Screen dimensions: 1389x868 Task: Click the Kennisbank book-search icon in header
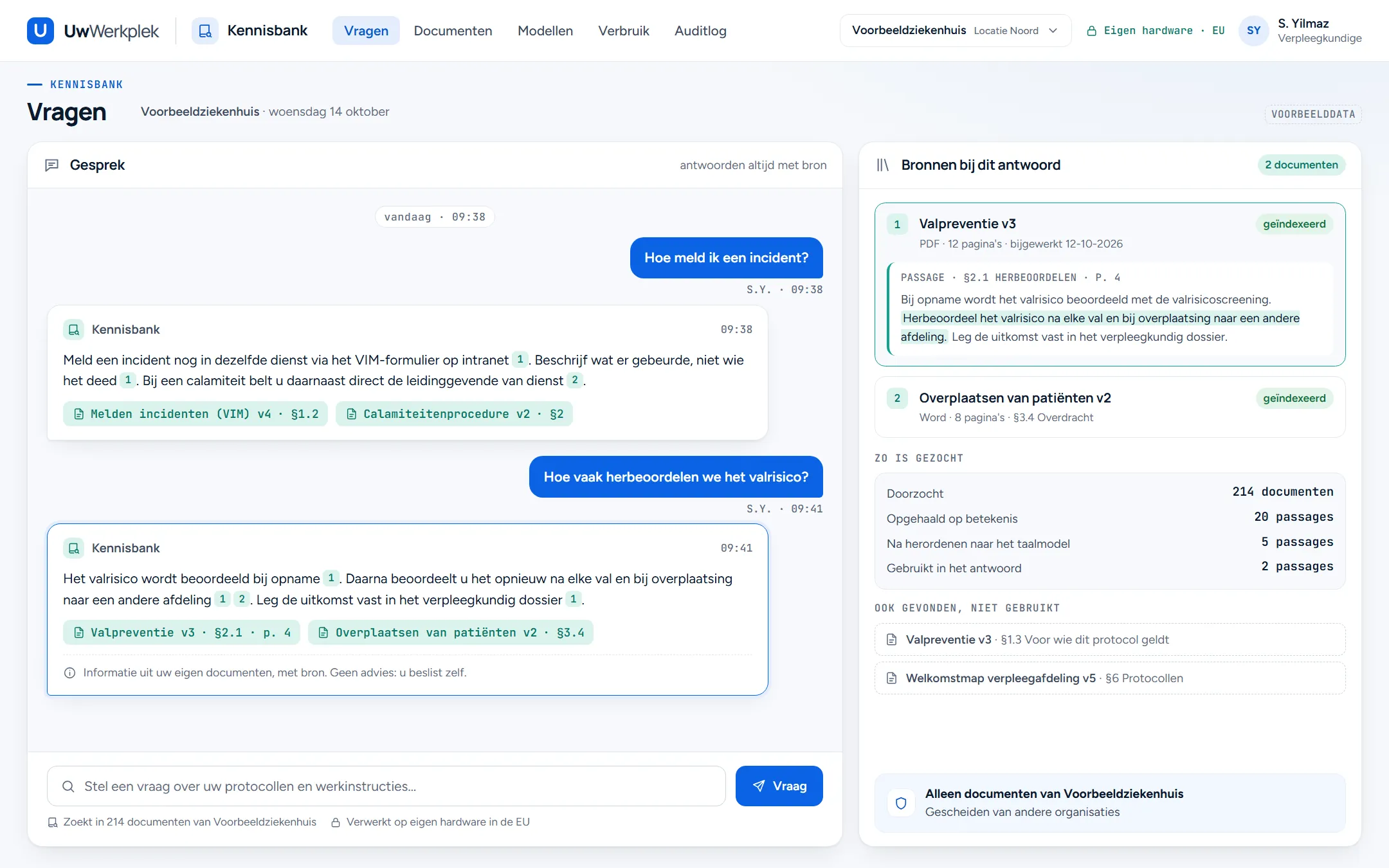coord(205,31)
